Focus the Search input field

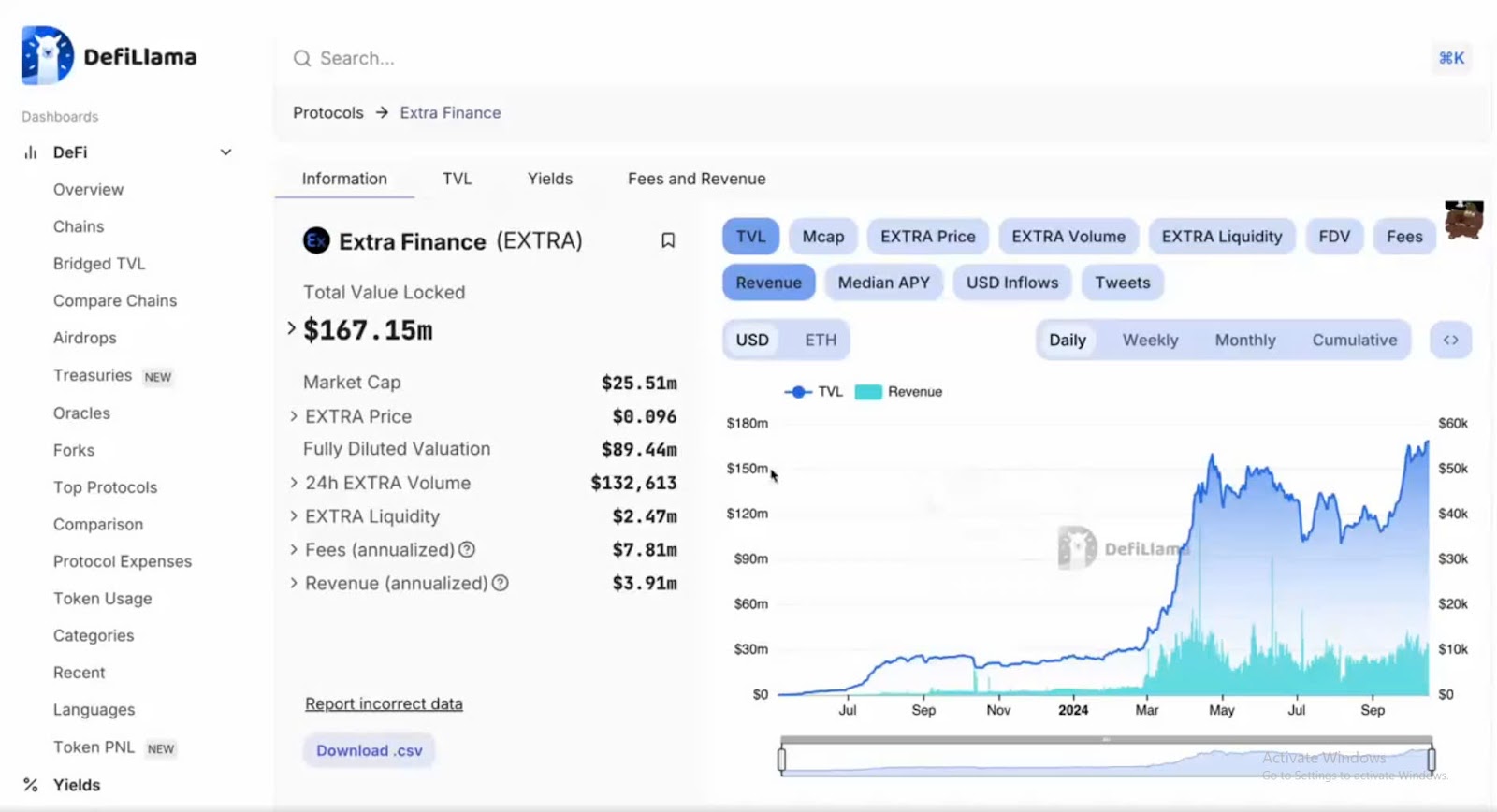pyautogui.click(x=861, y=59)
